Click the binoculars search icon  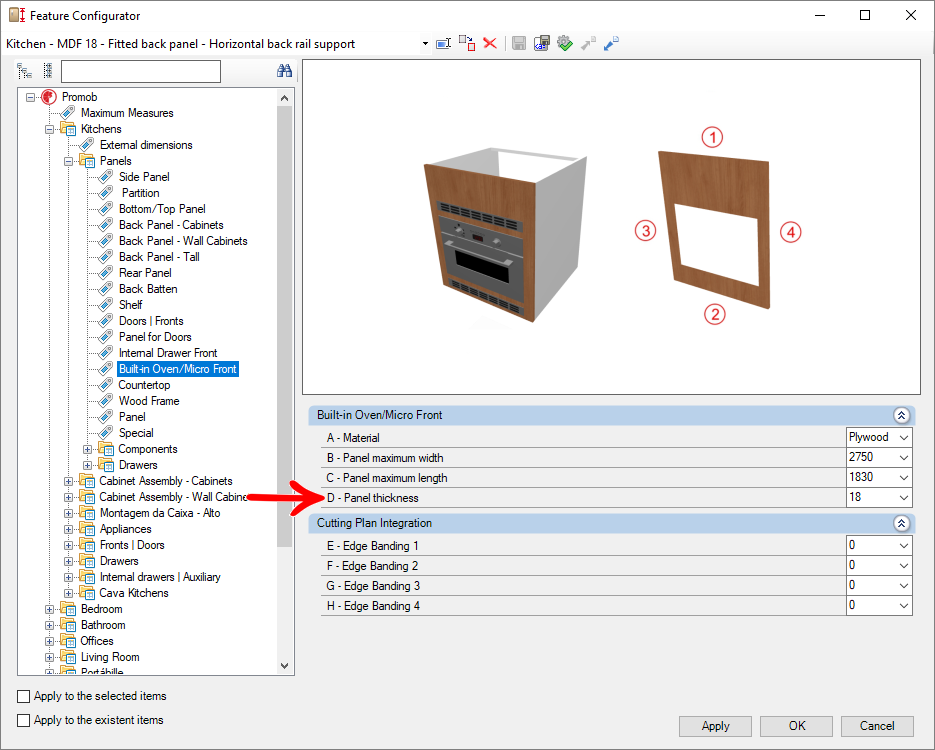pos(284,71)
